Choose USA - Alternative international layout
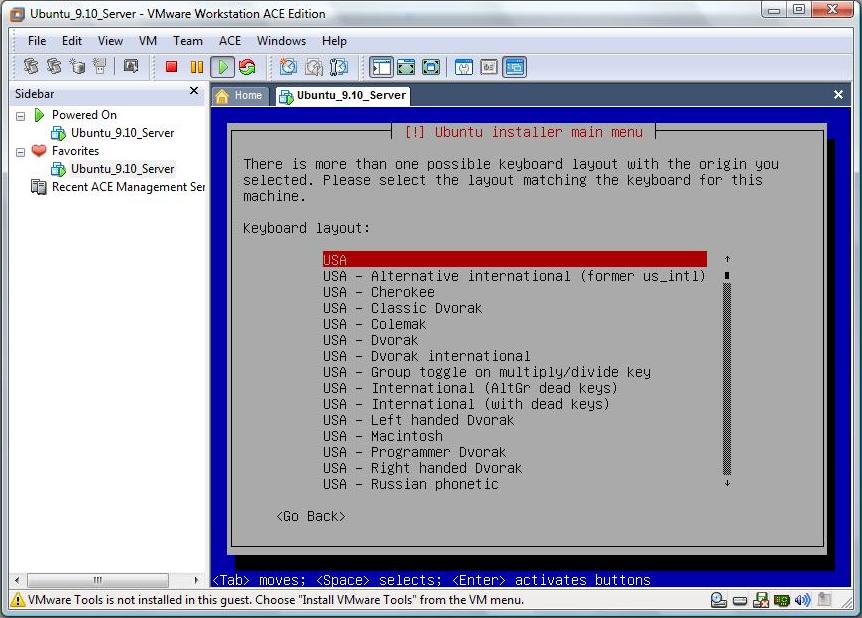This screenshot has height=618, width=862. pyautogui.click(x=514, y=276)
